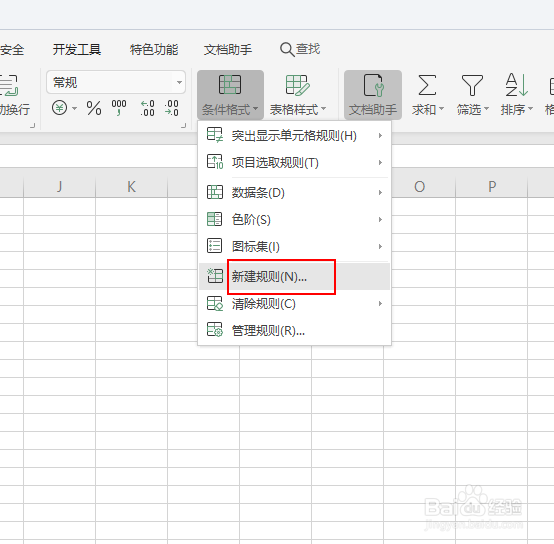Expand the 数据条 submenu arrow
Screen dimensions: 554x544
[x=380, y=193]
